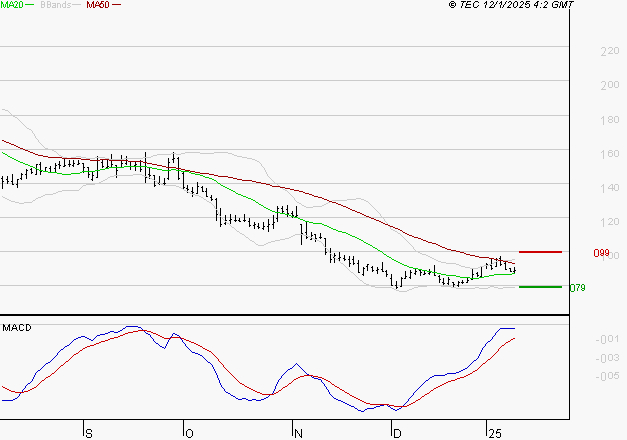Toggle the BBands legend entry

(x=57, y=5)
